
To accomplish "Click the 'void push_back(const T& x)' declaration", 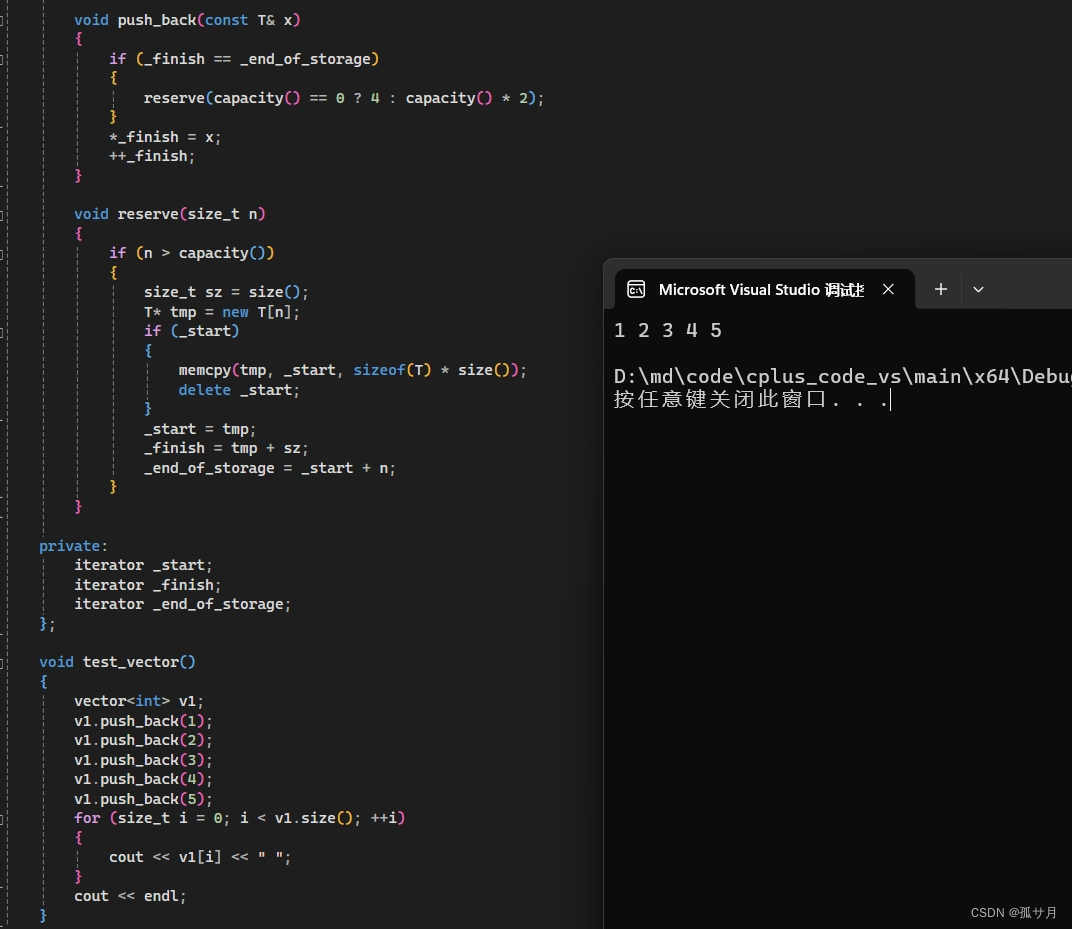I will coord(187,21).
